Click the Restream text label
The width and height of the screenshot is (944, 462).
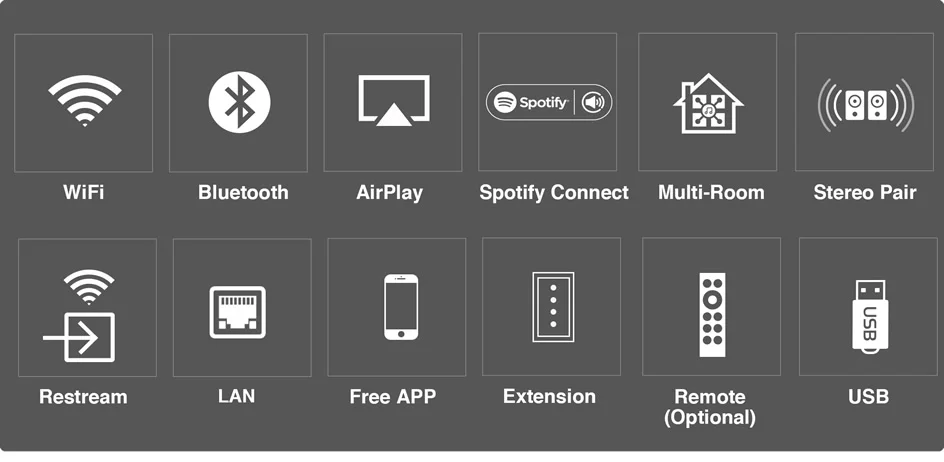pos(83,397)
